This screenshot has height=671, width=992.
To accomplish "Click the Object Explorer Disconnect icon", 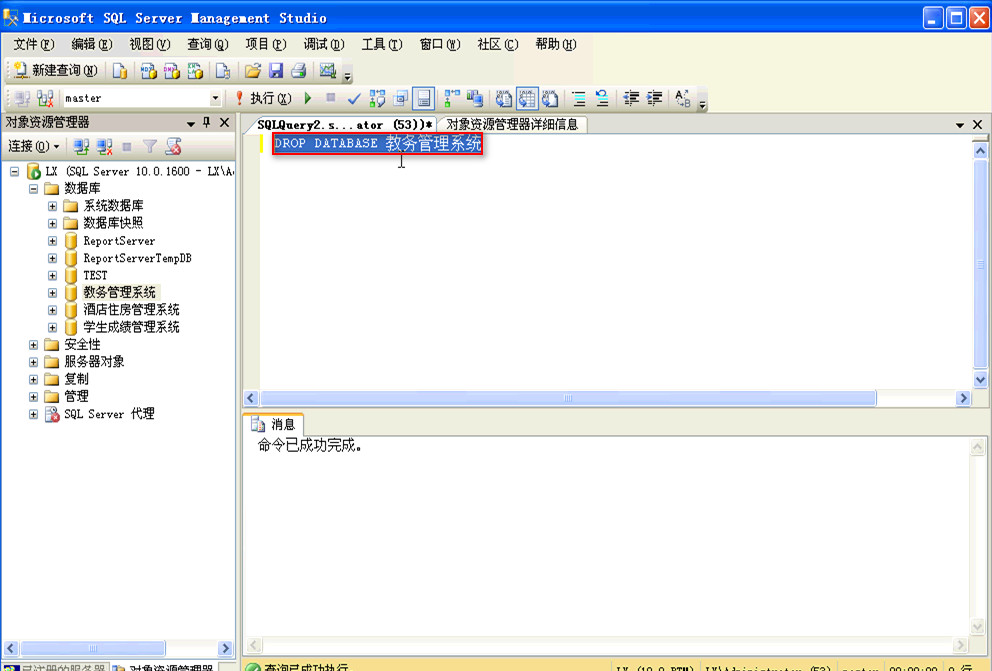I will [x=104, y=147].
